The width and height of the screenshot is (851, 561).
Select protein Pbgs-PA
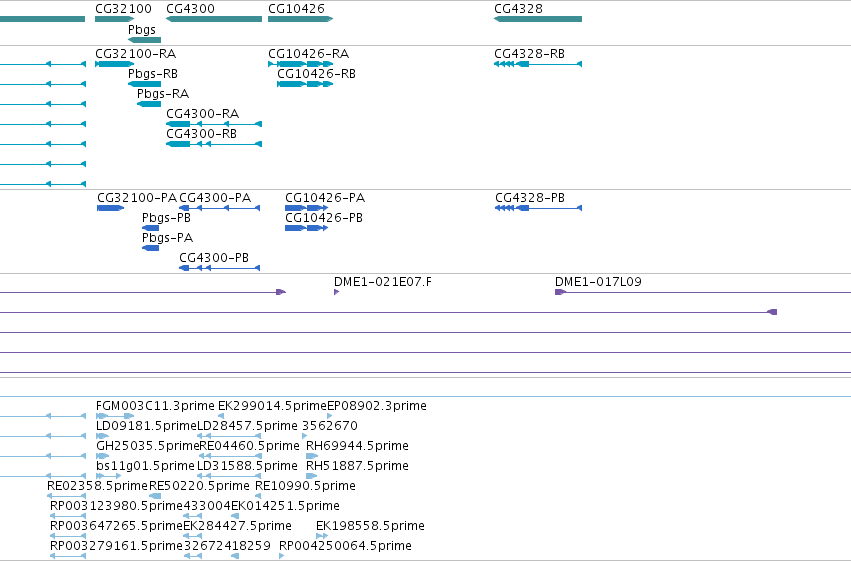150,248
